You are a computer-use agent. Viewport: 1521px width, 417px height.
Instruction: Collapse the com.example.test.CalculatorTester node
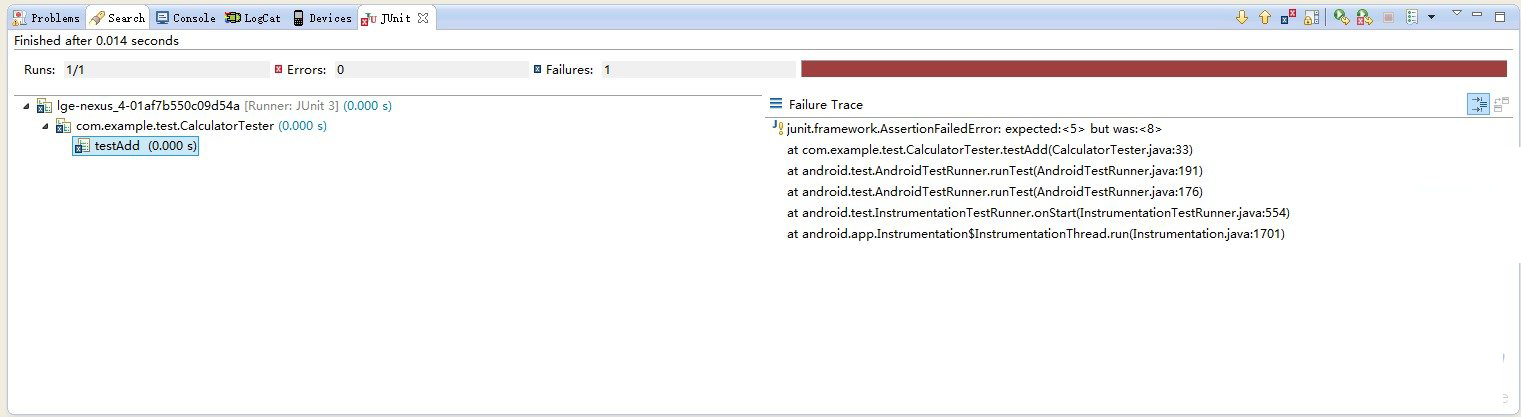click(45, 126)
